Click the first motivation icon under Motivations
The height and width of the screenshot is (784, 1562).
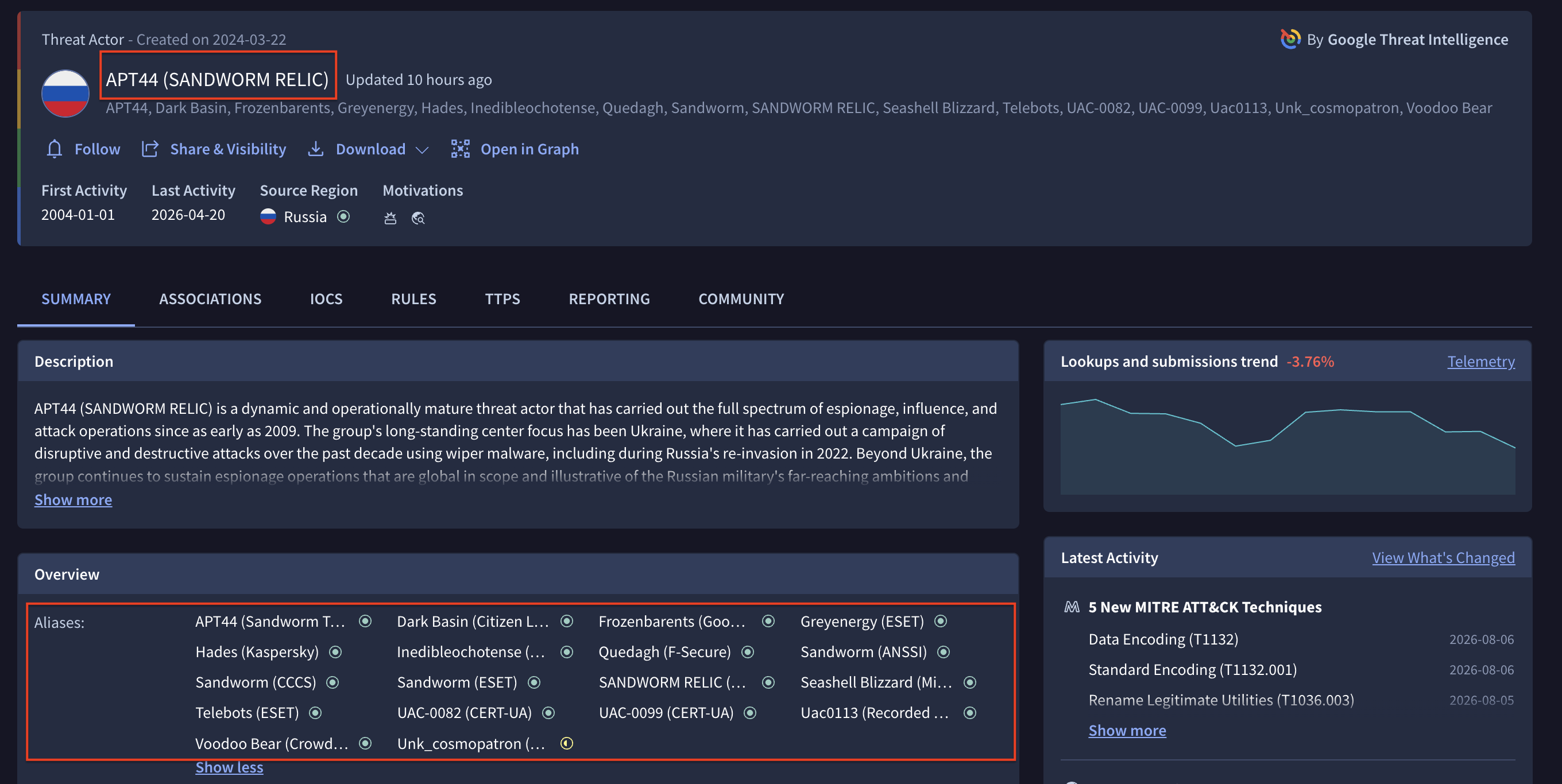390,218
